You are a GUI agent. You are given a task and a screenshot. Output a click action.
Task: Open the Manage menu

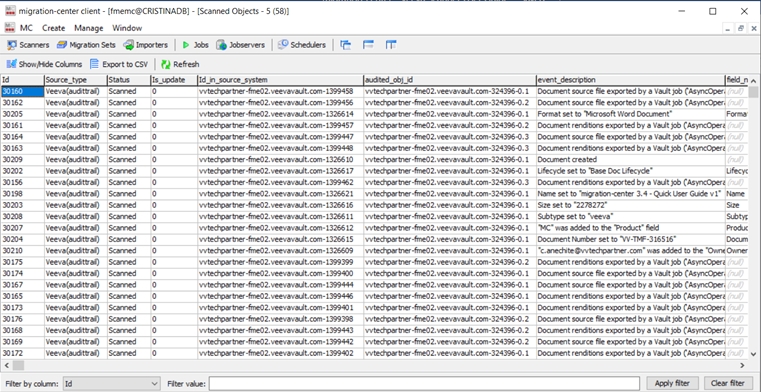click(88, 28)
